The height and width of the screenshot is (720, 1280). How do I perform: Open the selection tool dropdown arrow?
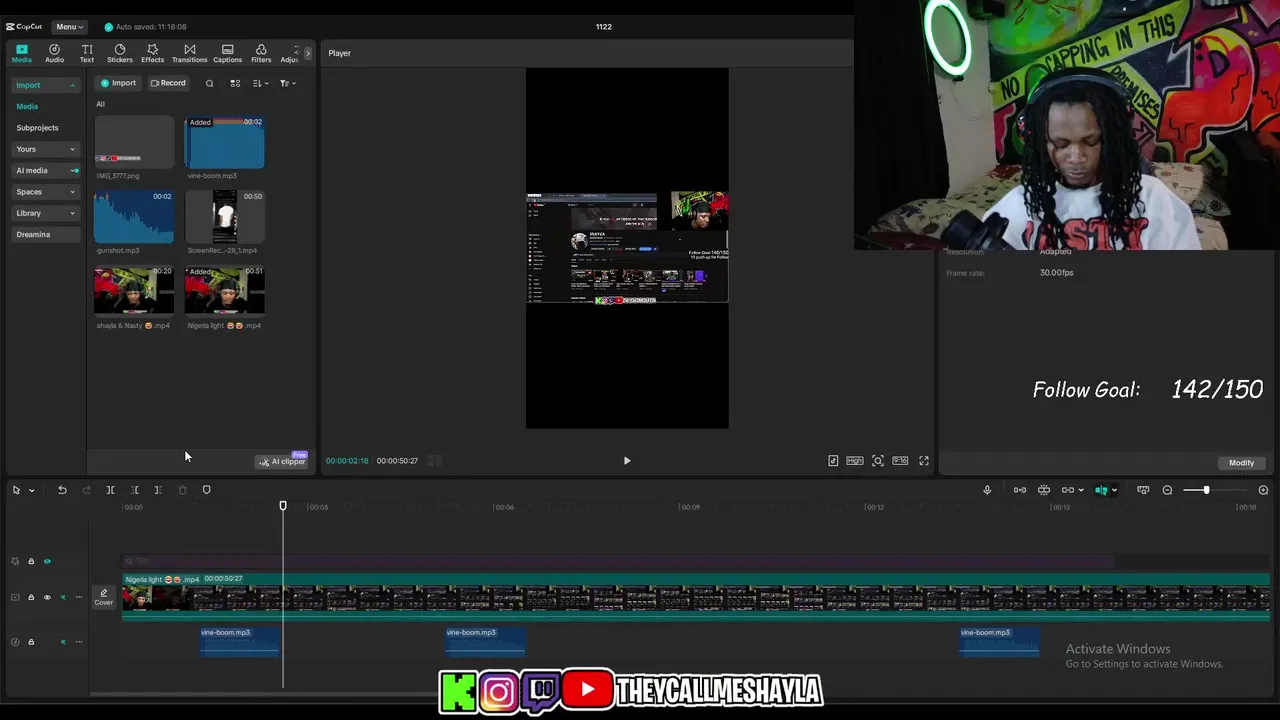(x=31, y=490)
